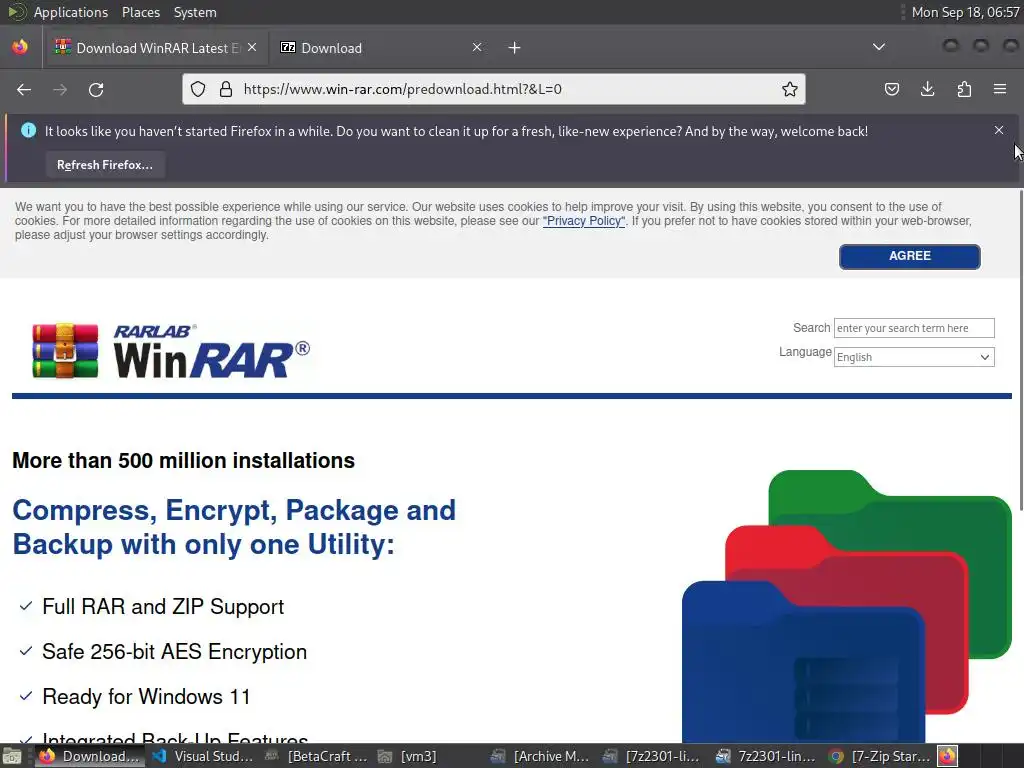Click the clock showing Mon Sep 18

pyautogui.click(x=965, y=12)
